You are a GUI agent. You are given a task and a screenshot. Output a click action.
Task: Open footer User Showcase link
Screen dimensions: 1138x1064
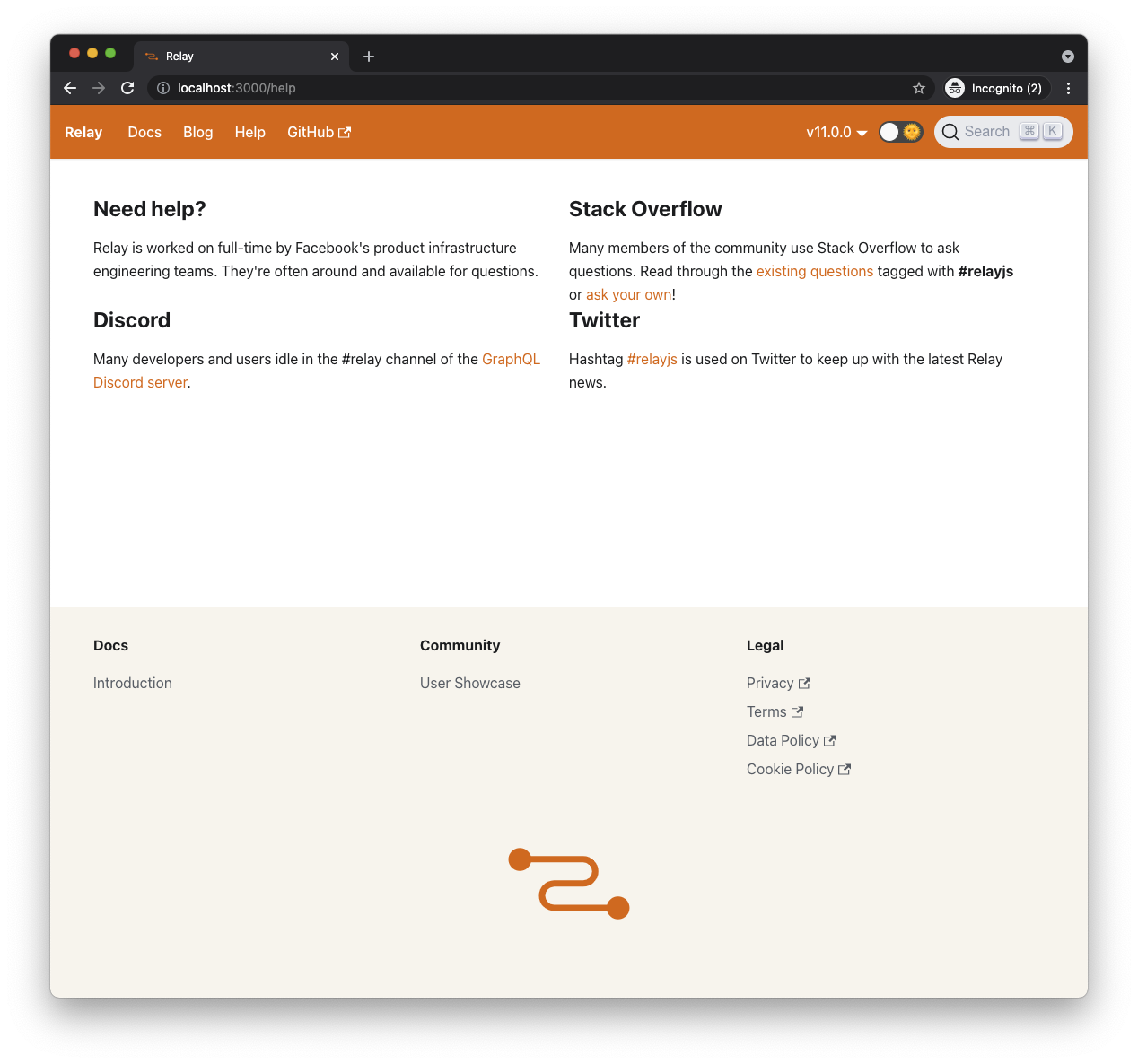470,683
